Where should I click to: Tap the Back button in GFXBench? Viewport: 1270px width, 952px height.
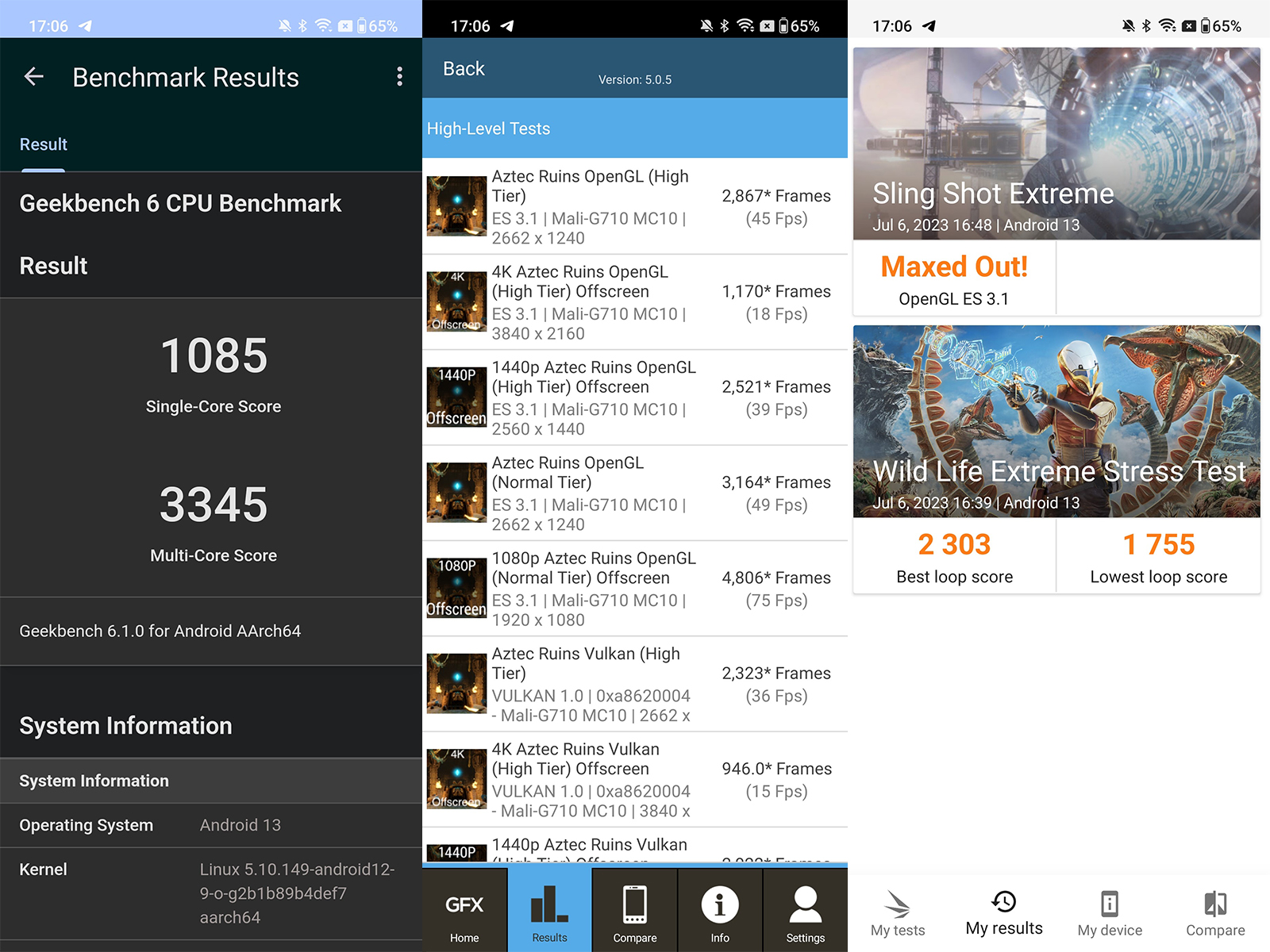tap(464, 69)
